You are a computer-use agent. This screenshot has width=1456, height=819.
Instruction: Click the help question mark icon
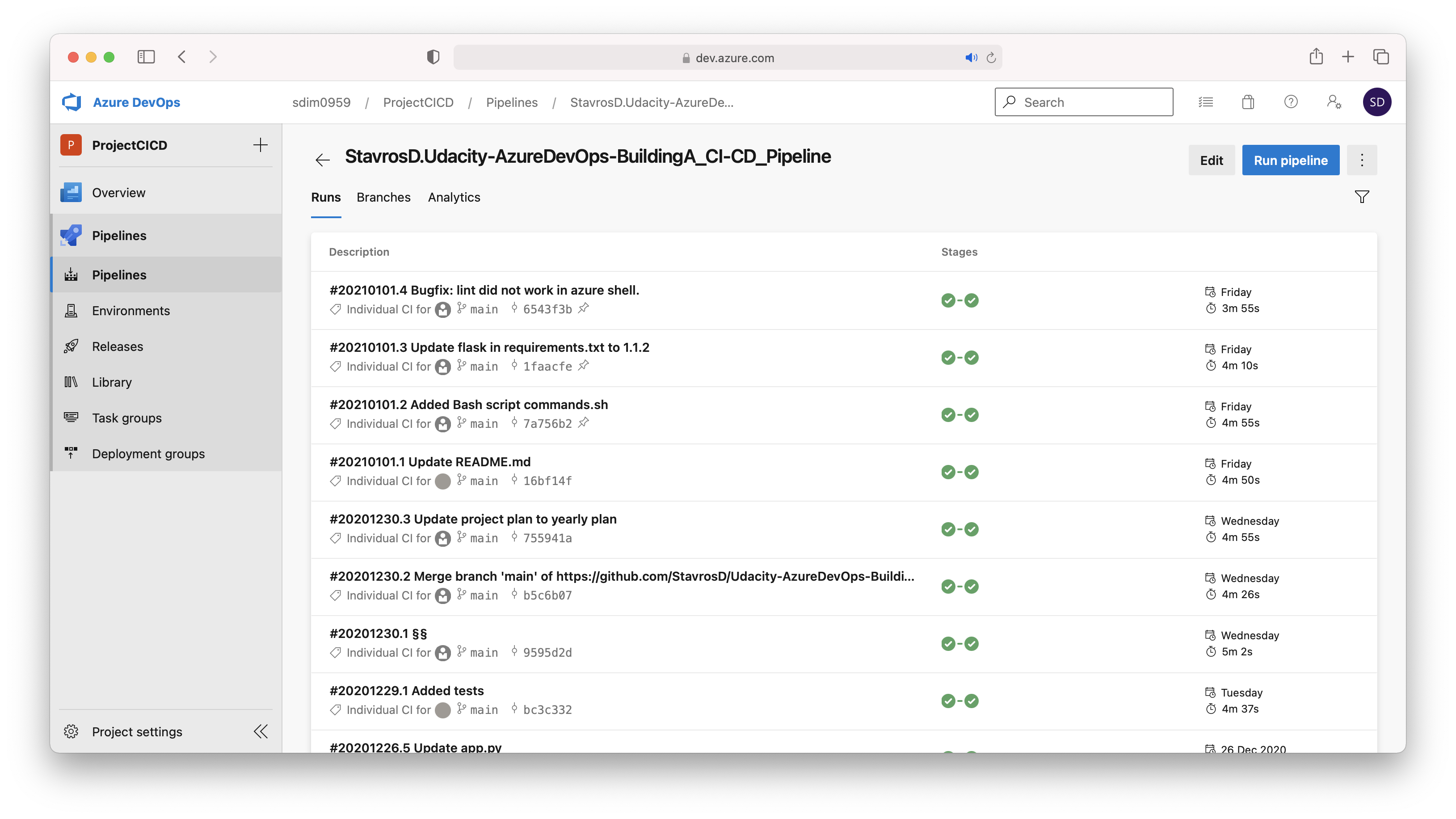click(1290, 102)
